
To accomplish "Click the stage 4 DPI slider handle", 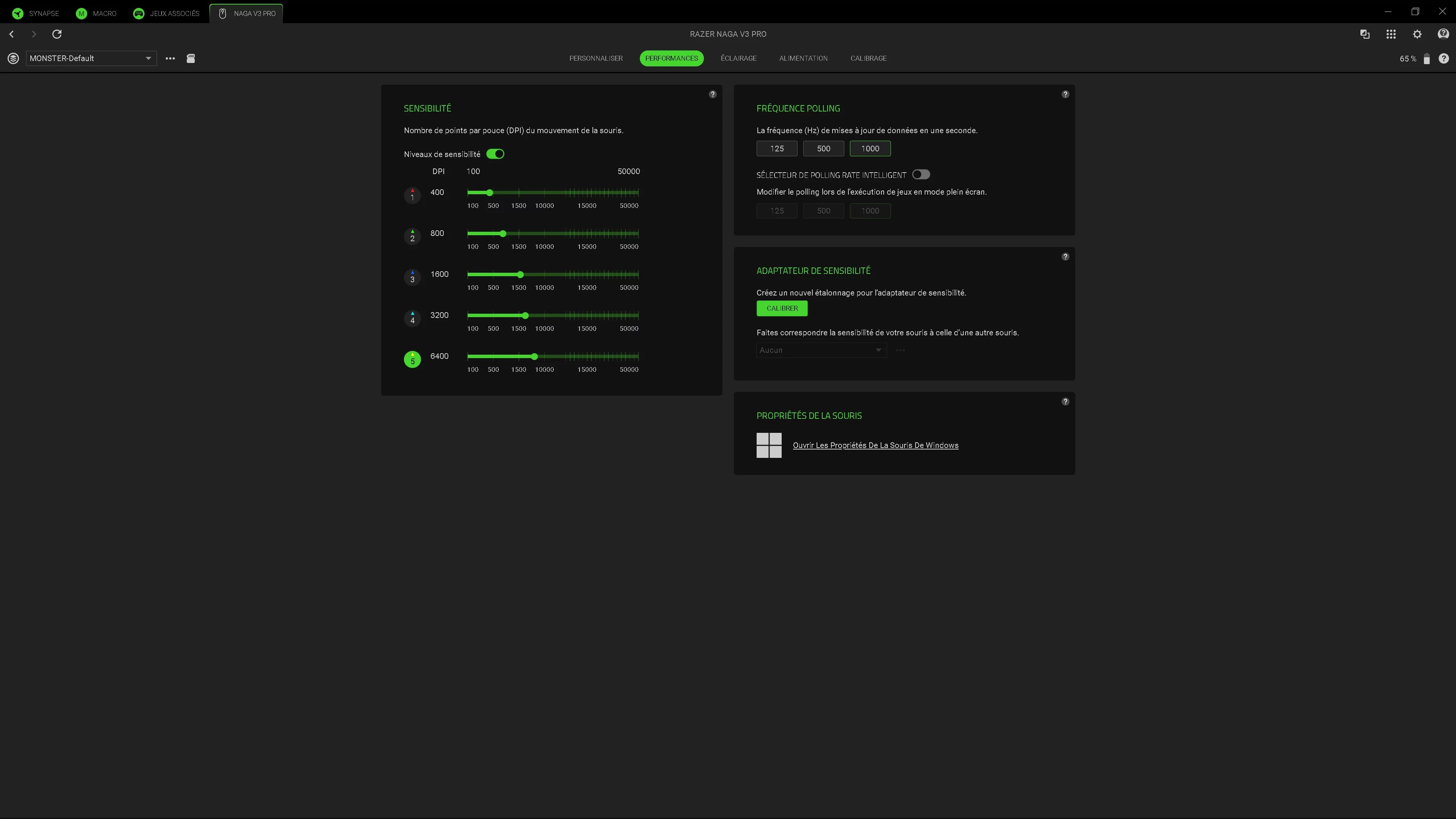I will pos(526,316).
